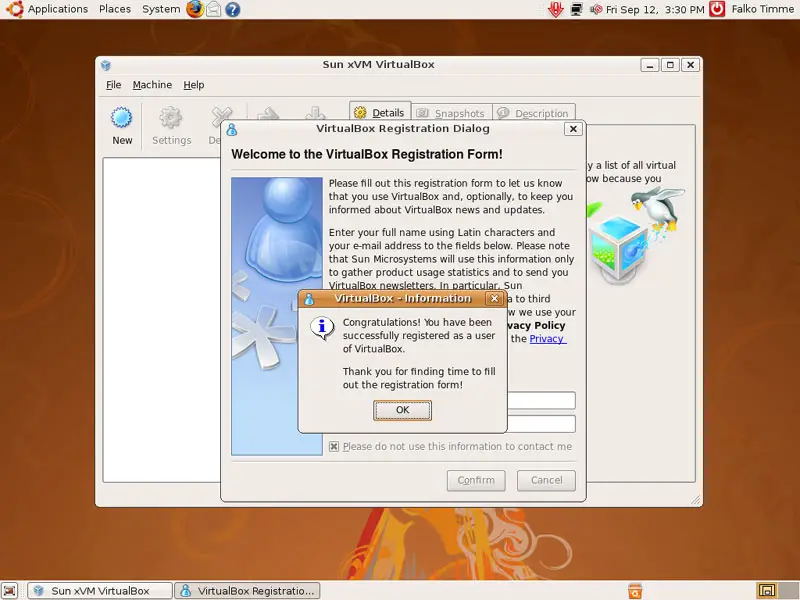This screenshot has width=800, height=600.
Task: Click the info icon in Information dialog
Action: click(x=322, y=328)
